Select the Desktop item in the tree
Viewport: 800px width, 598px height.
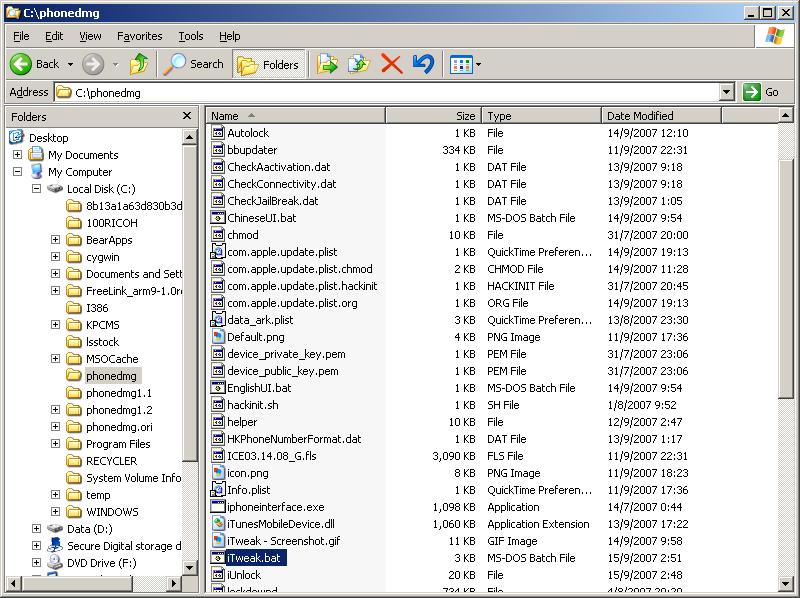tap(48, 138)
